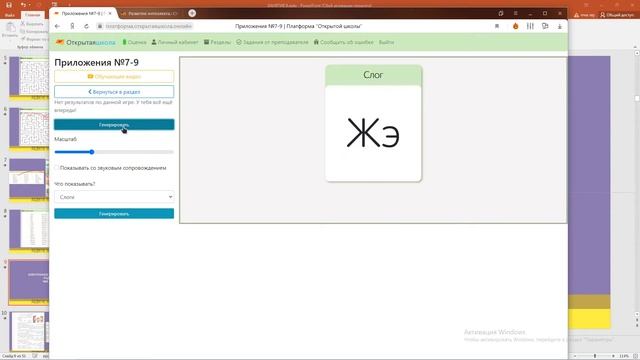Screen dimensions: 640x360
Task: Switch to the second browser tab
Action: coord(150,13)
